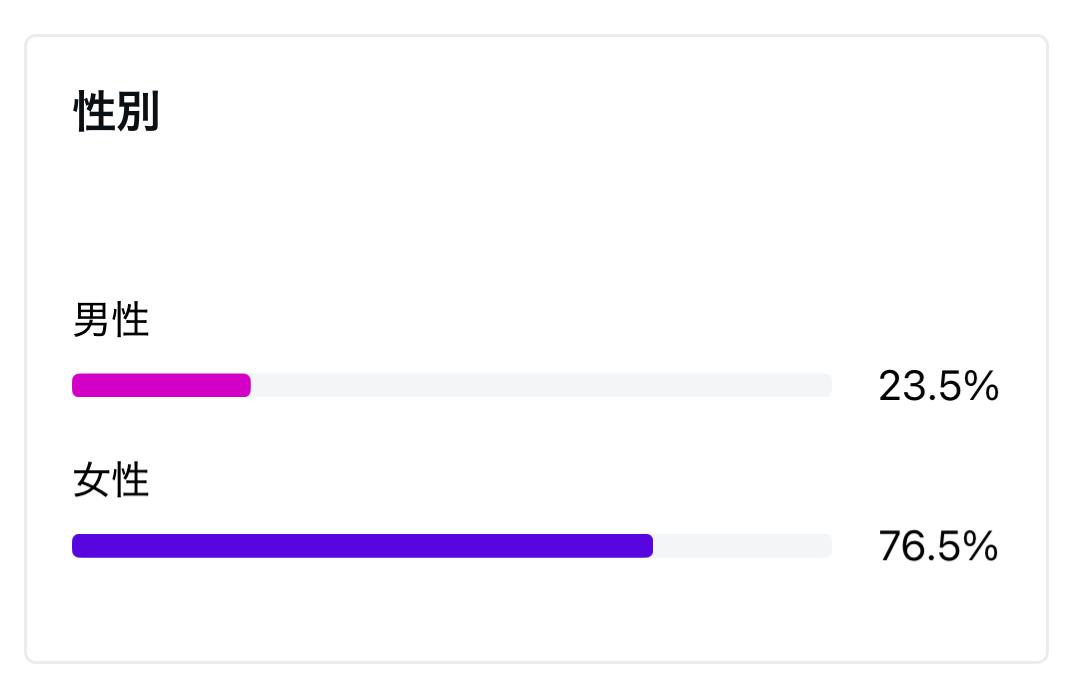Click the 76.5% percentage value

coord(938,546)
